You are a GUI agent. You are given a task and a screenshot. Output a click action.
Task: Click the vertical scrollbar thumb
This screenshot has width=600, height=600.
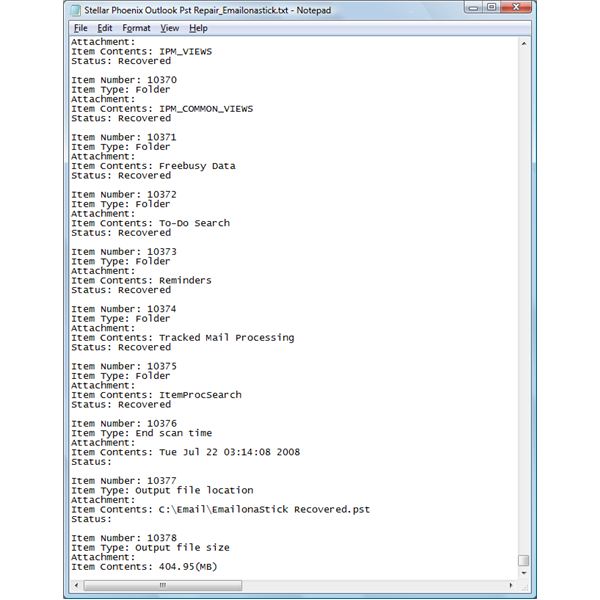[524, 560]
